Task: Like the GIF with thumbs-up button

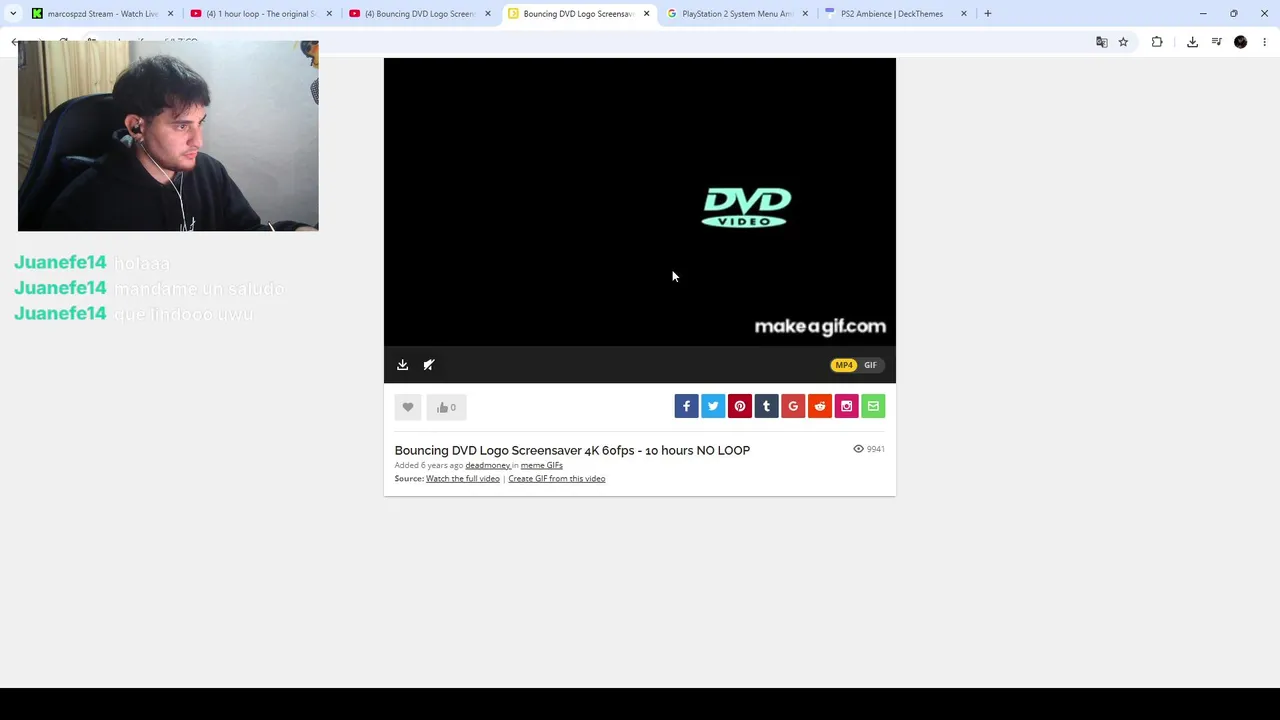Action: tap(446, 407)
